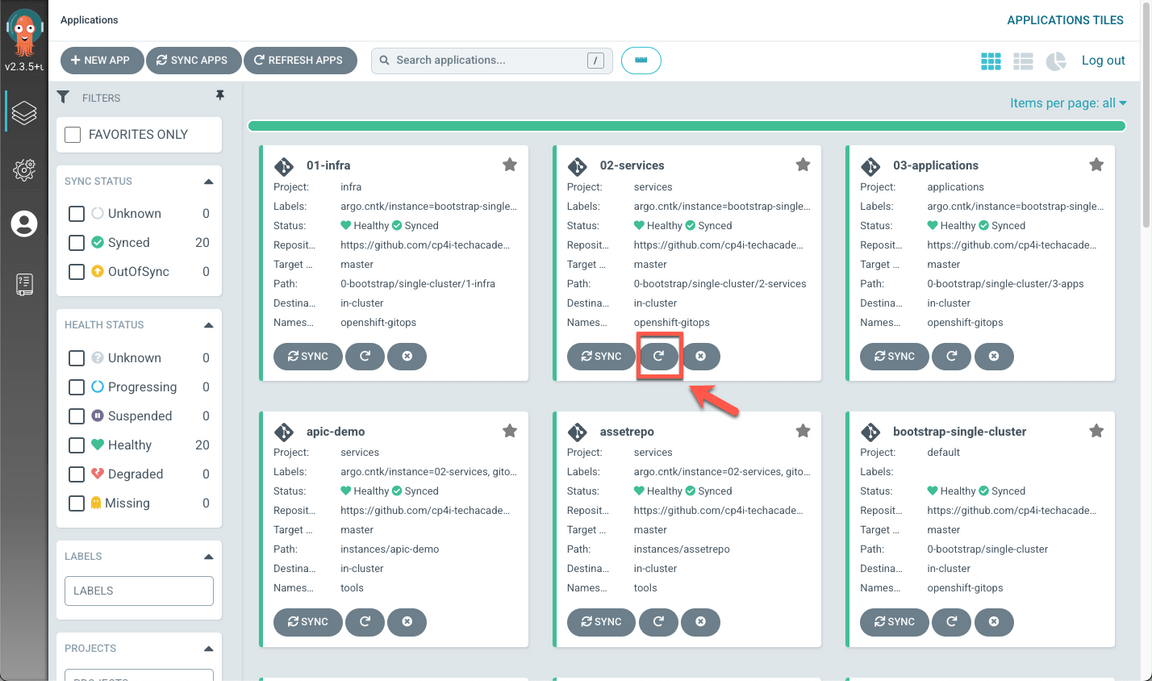
Task: Collapse the Sync Status filter section
Action: [x=208, y=182]
